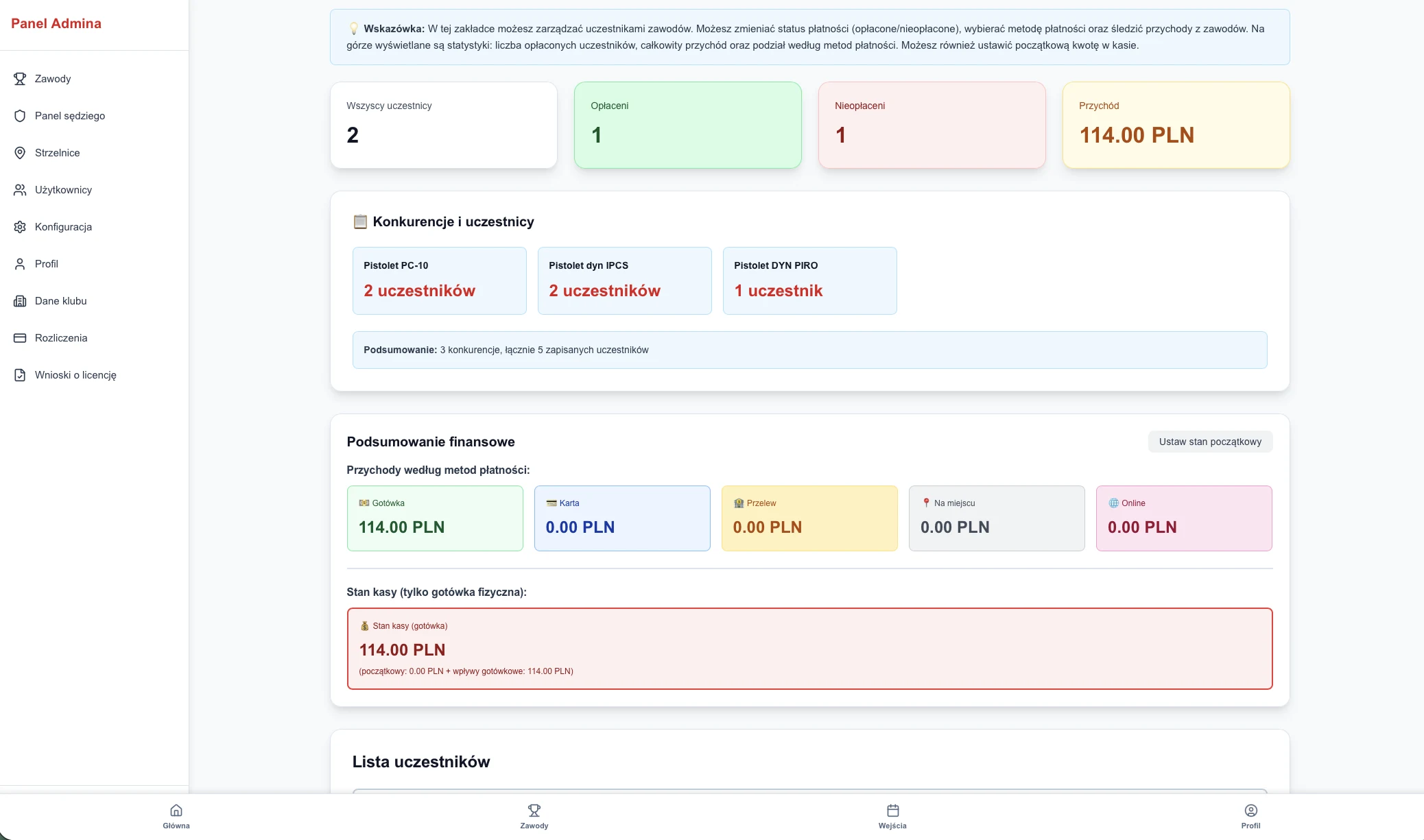This screenshot has height=840, width=1424.
Task: Click the Główna home icon in bottom bar
Action: (176, 811)
